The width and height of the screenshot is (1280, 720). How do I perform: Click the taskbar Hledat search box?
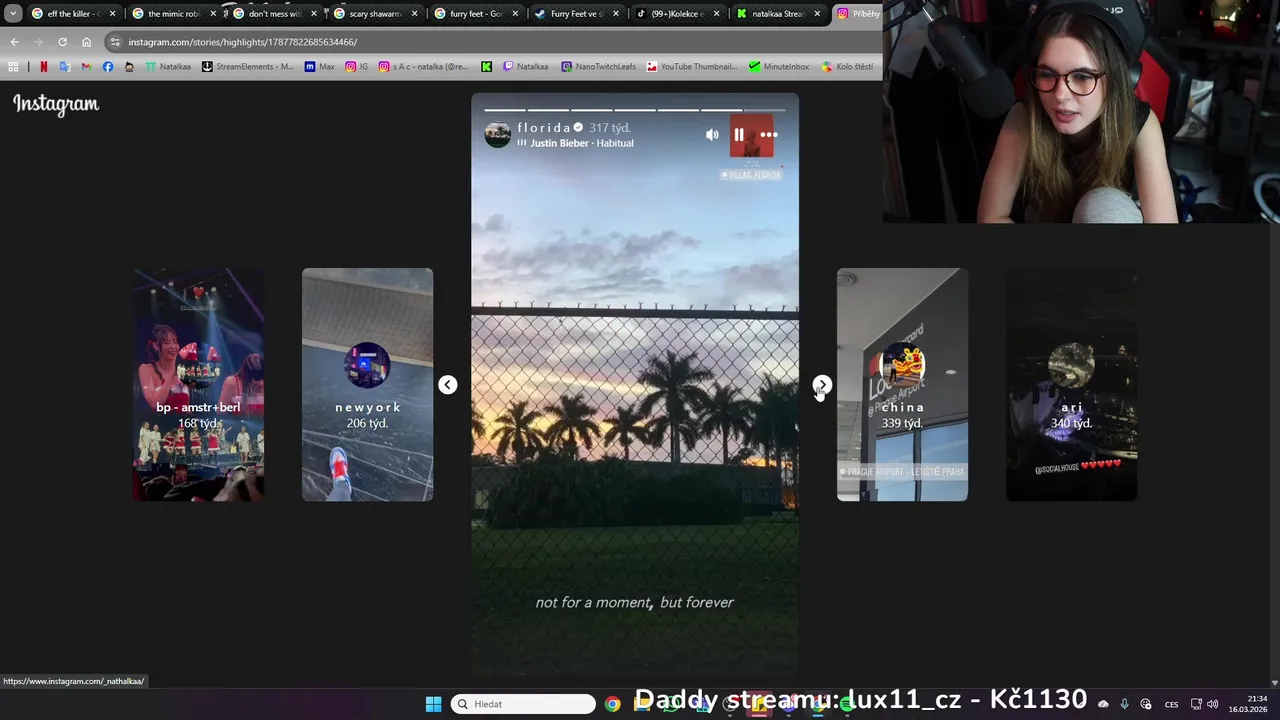point(523,704)
